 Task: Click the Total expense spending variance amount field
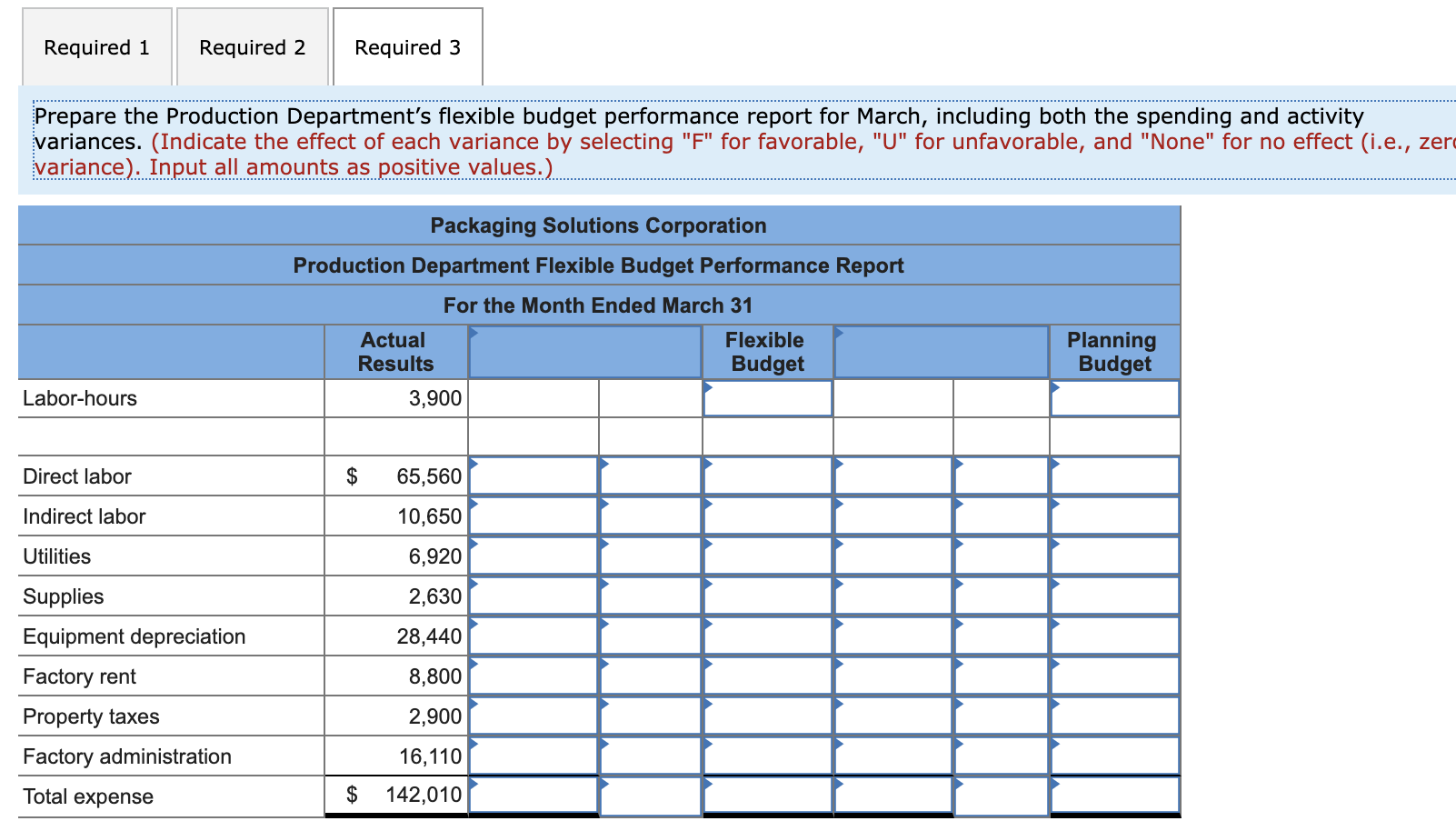[534, 796]
